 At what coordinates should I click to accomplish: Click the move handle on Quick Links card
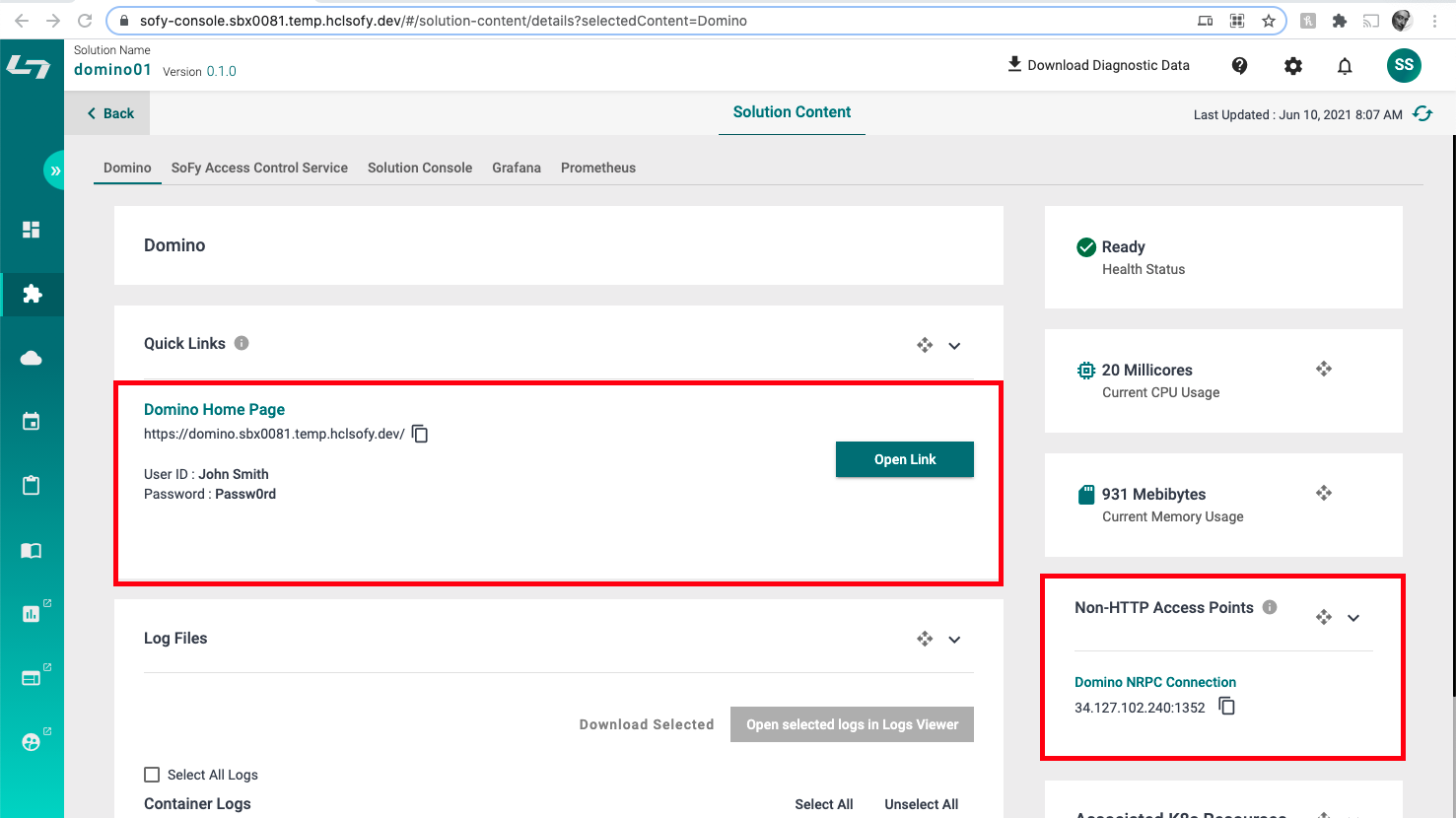(x=925, y=345)
